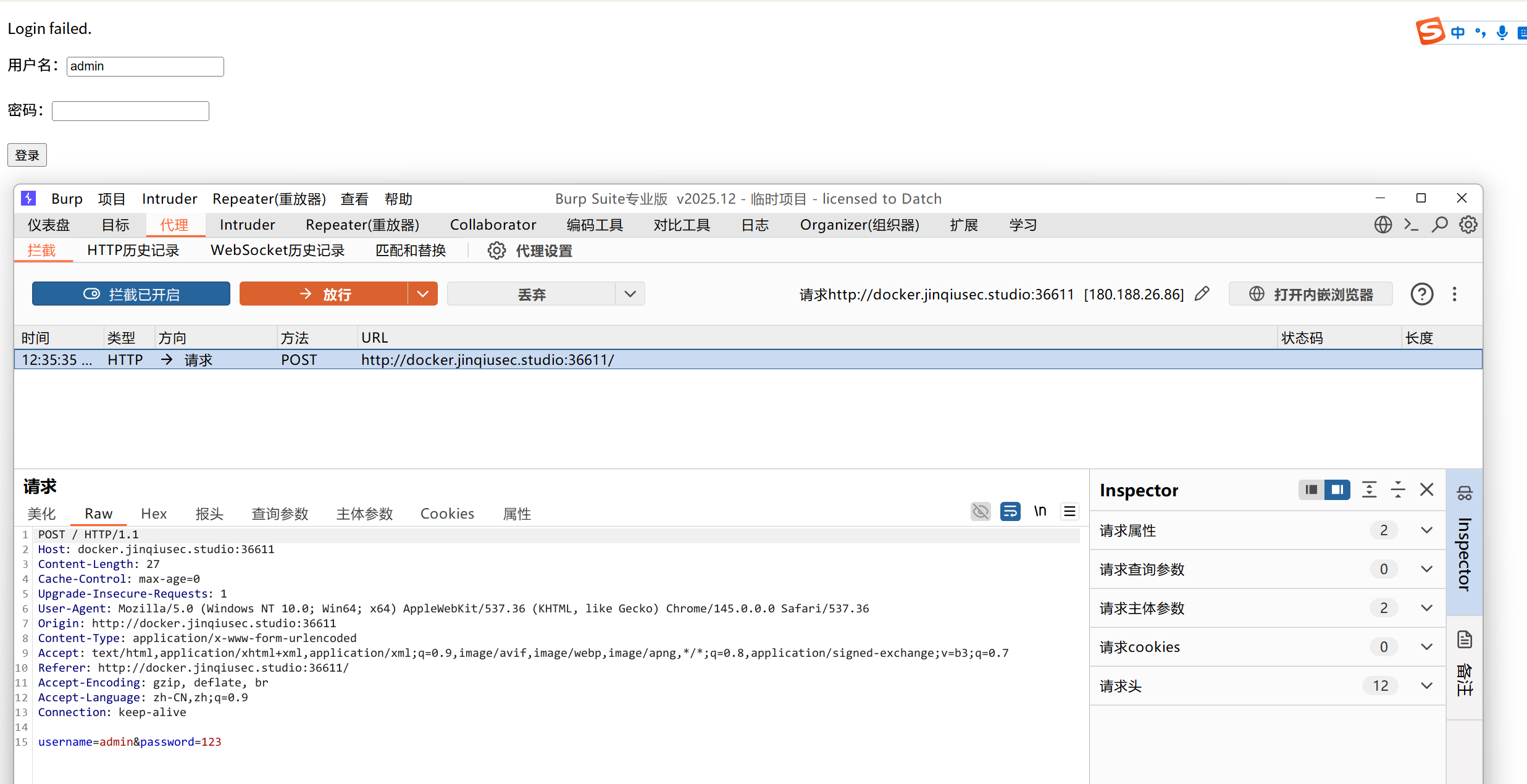This screenshot has height=784, width=1527.
Task: Toggle line wrap in request editor
Action: 1010,511
